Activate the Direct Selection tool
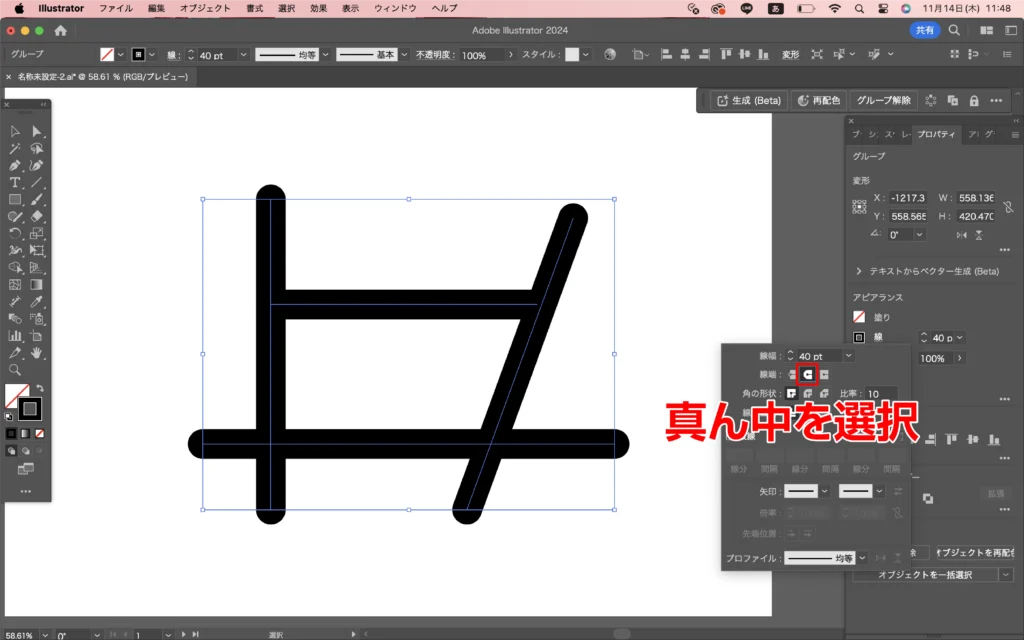The height and width of the screenshot is (640, 1024). (x=36, y=131)
